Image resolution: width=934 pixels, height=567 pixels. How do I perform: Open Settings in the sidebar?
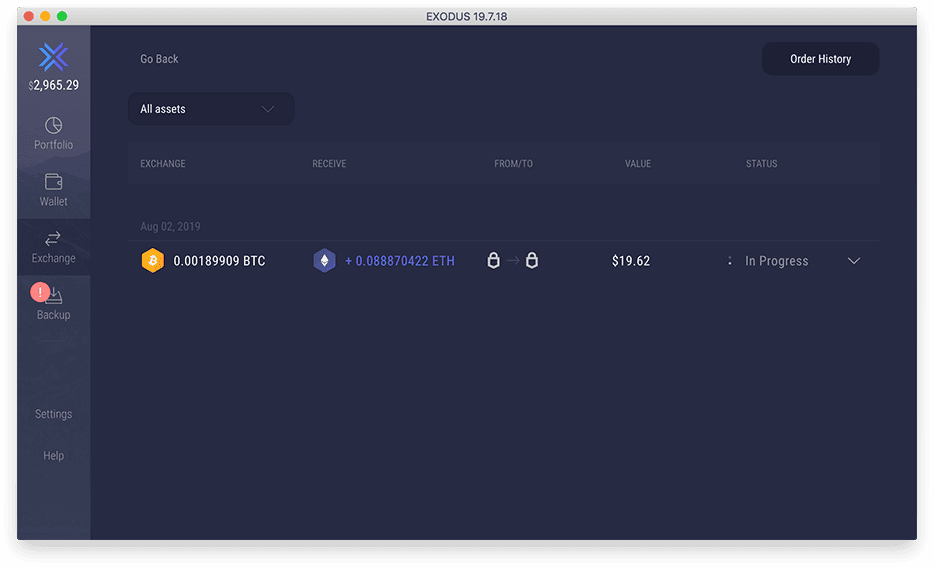pos(54,414)
